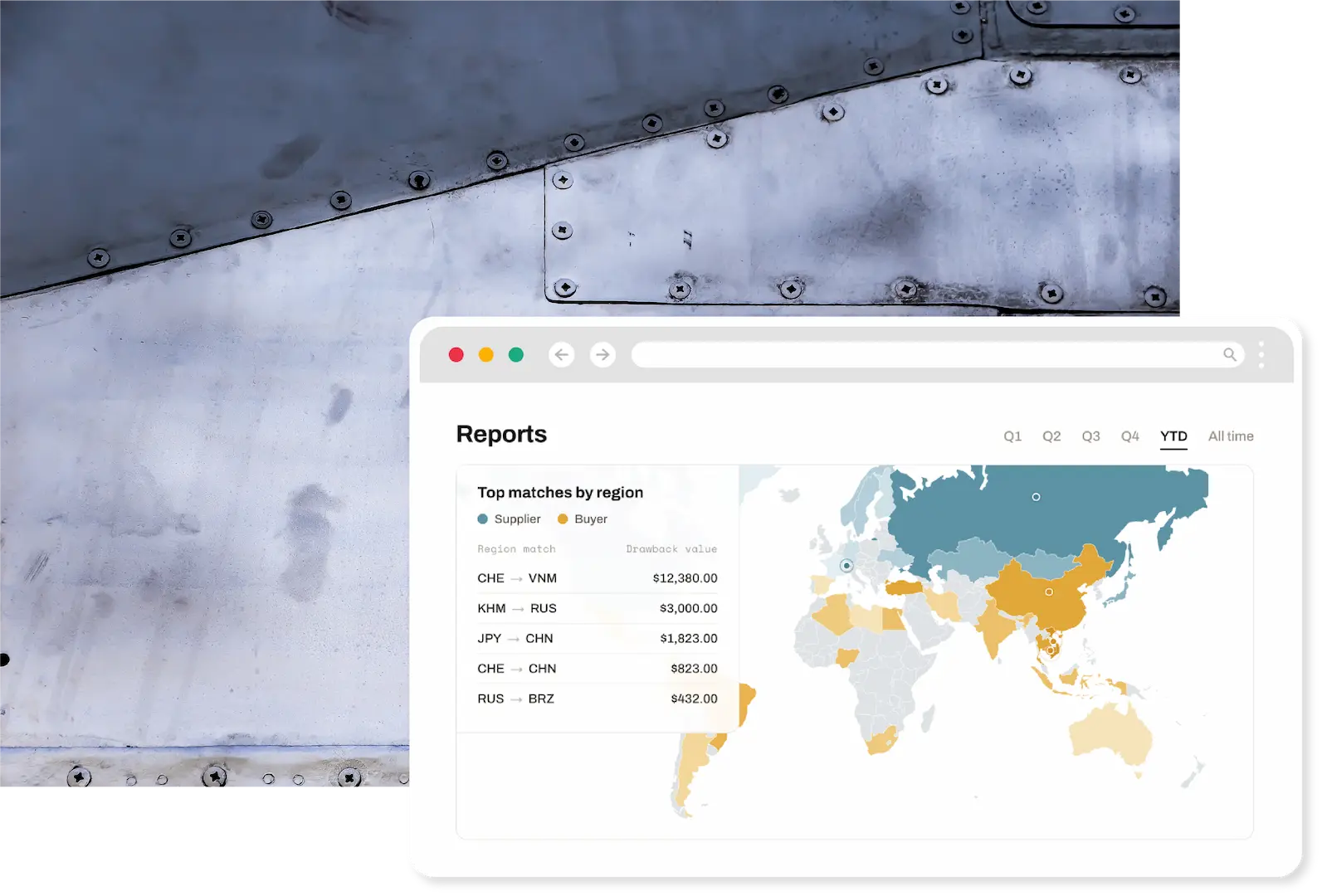Select the CHE → VNM row
The image size is (1322, 896).
pyautogui.click(x=598, y=578)
